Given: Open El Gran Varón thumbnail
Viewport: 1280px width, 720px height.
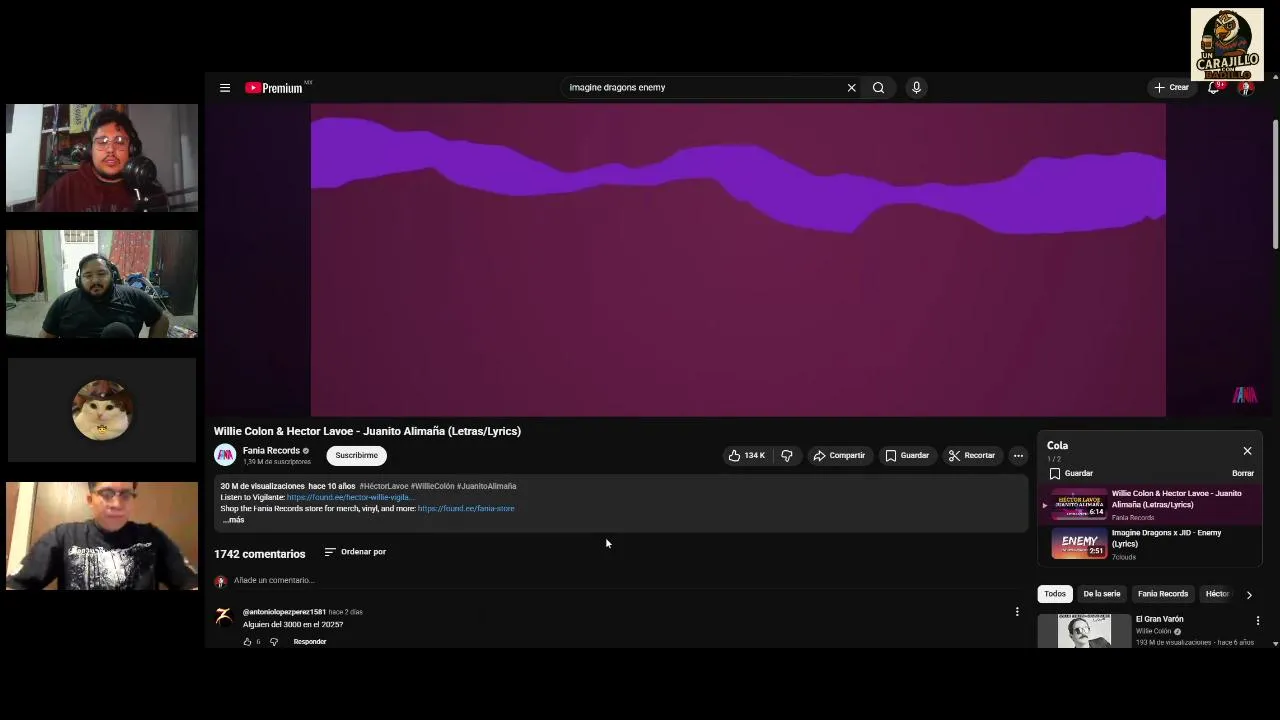Looking at the screenshot, I should tap(1084, 631).
